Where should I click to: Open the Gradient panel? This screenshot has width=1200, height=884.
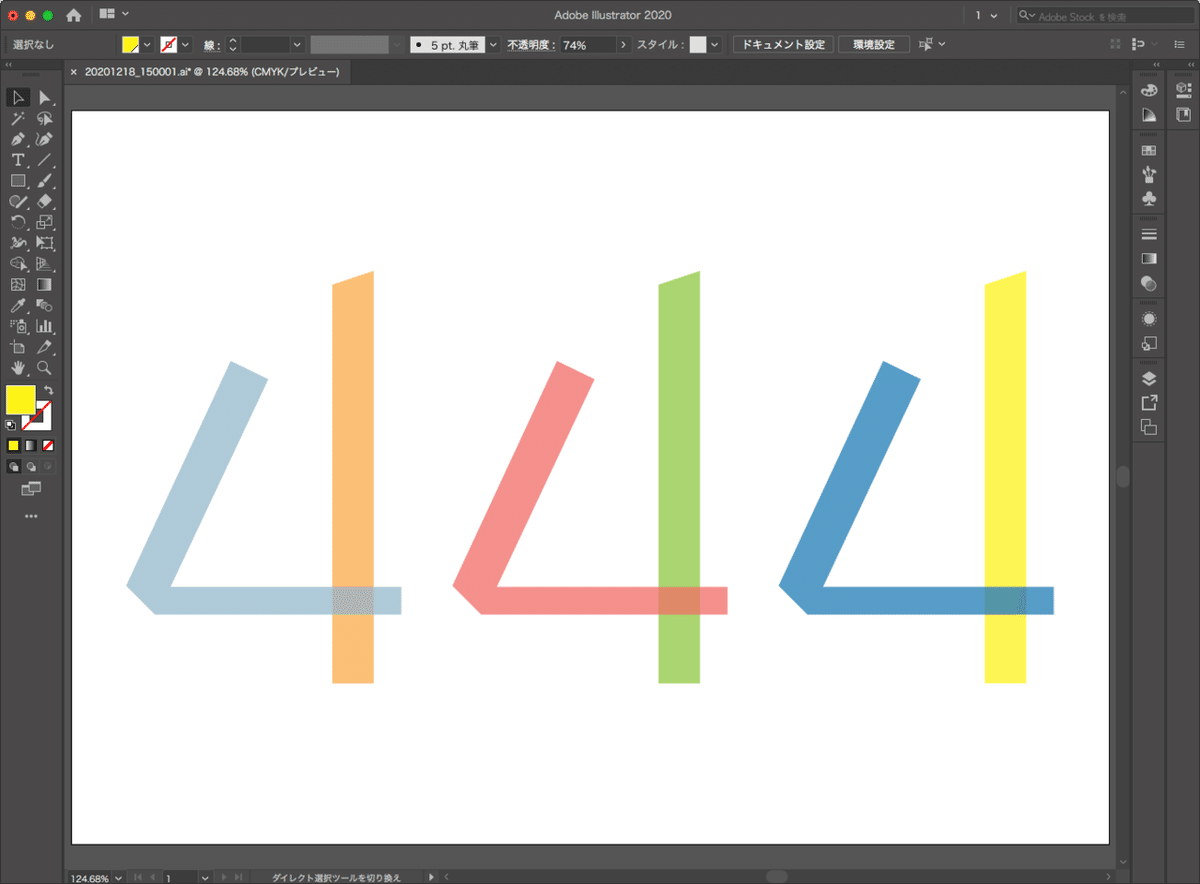tap(1149, 259)
